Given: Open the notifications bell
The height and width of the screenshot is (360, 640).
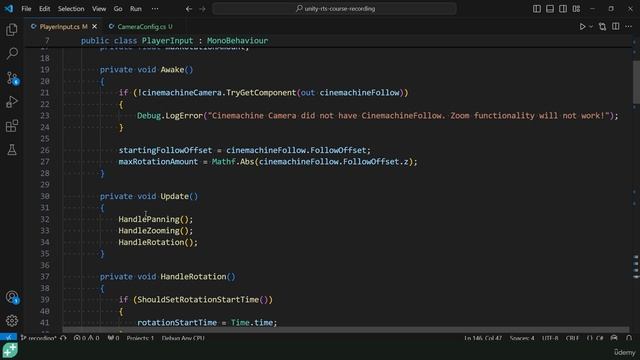Looking at the screenshot, I should tap(629, 338).
